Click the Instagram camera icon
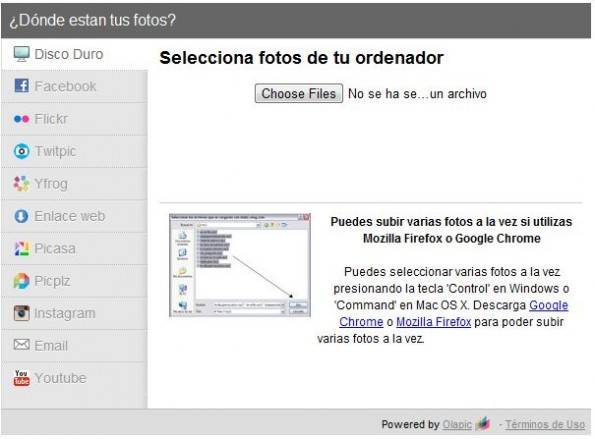 [21, 313]
